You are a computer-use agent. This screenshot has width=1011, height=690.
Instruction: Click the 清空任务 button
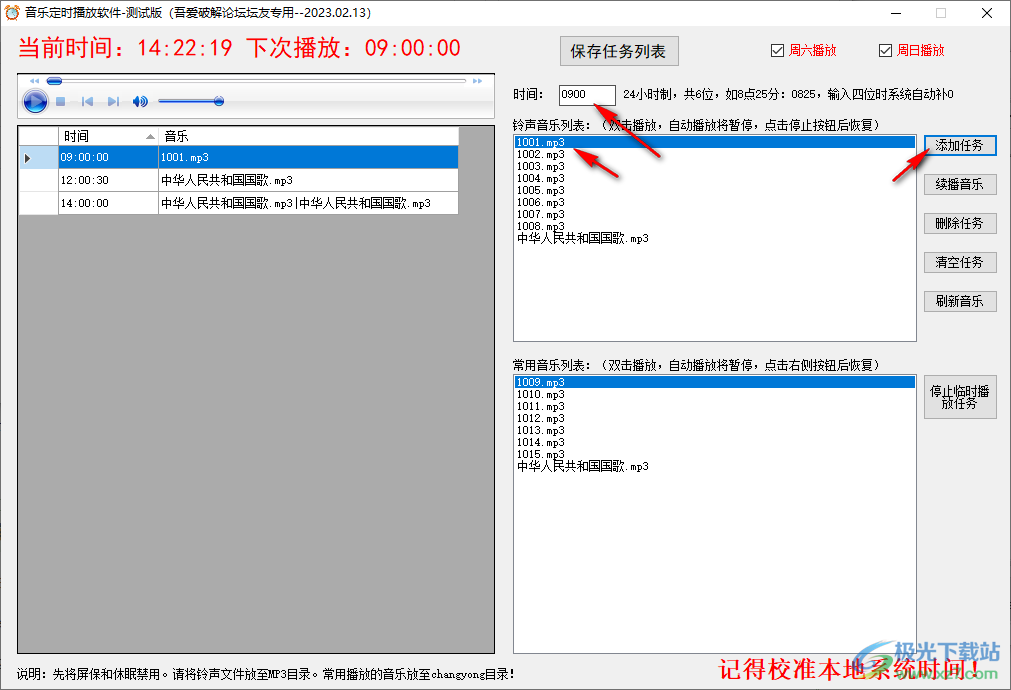point(960,262)
